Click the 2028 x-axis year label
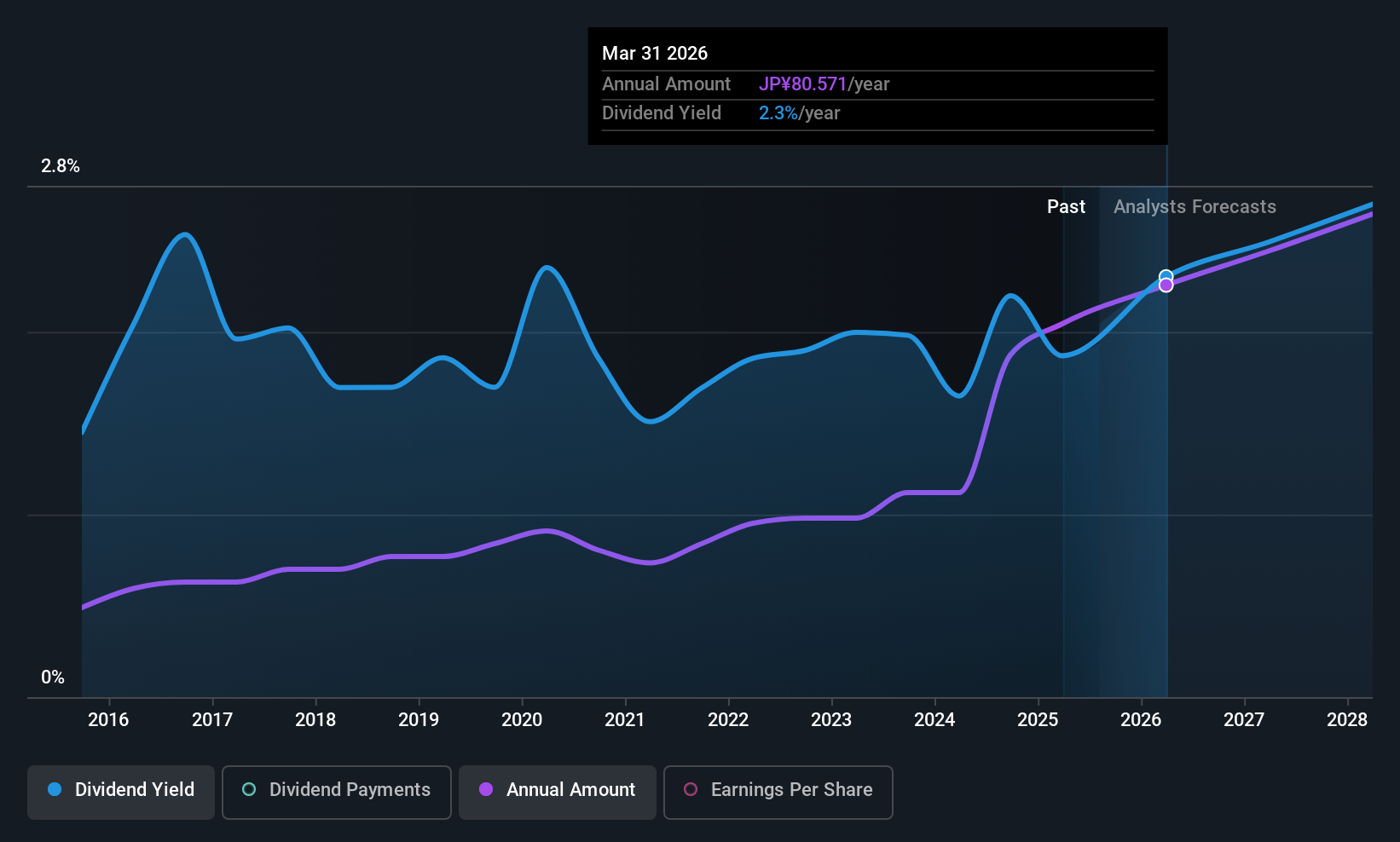 [x=1347, y=720]
